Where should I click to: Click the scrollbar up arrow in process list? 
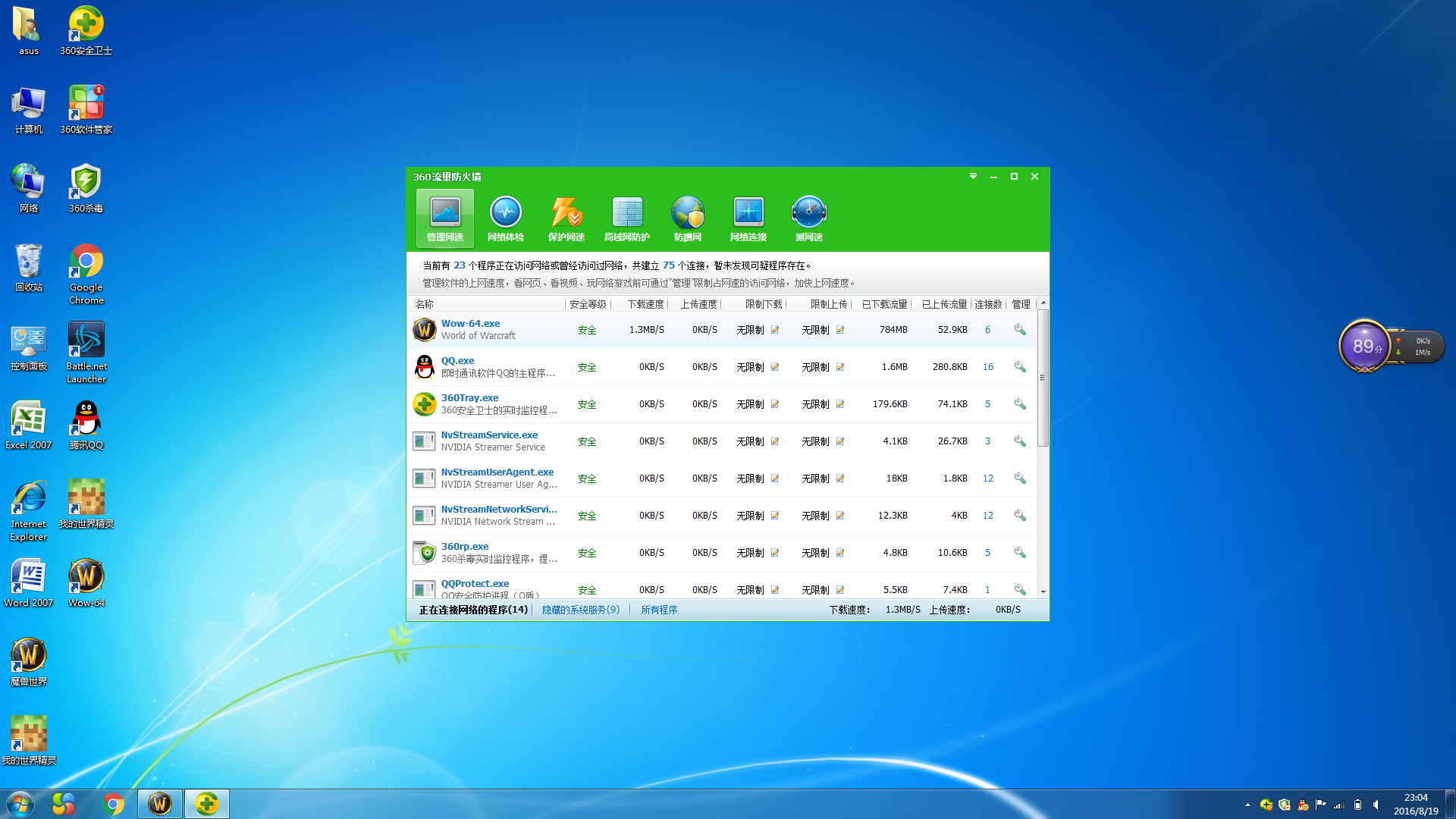(1043, 303)
